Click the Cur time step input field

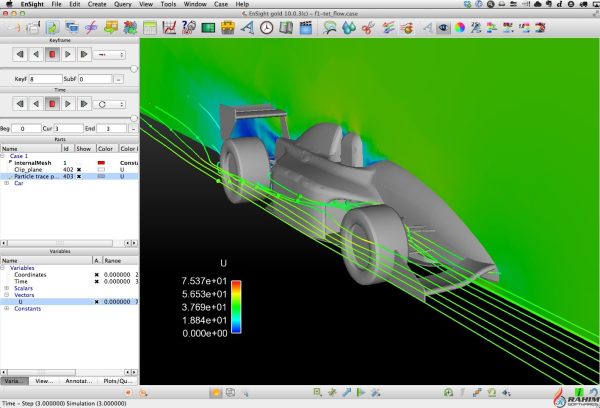tap(68, 128)
